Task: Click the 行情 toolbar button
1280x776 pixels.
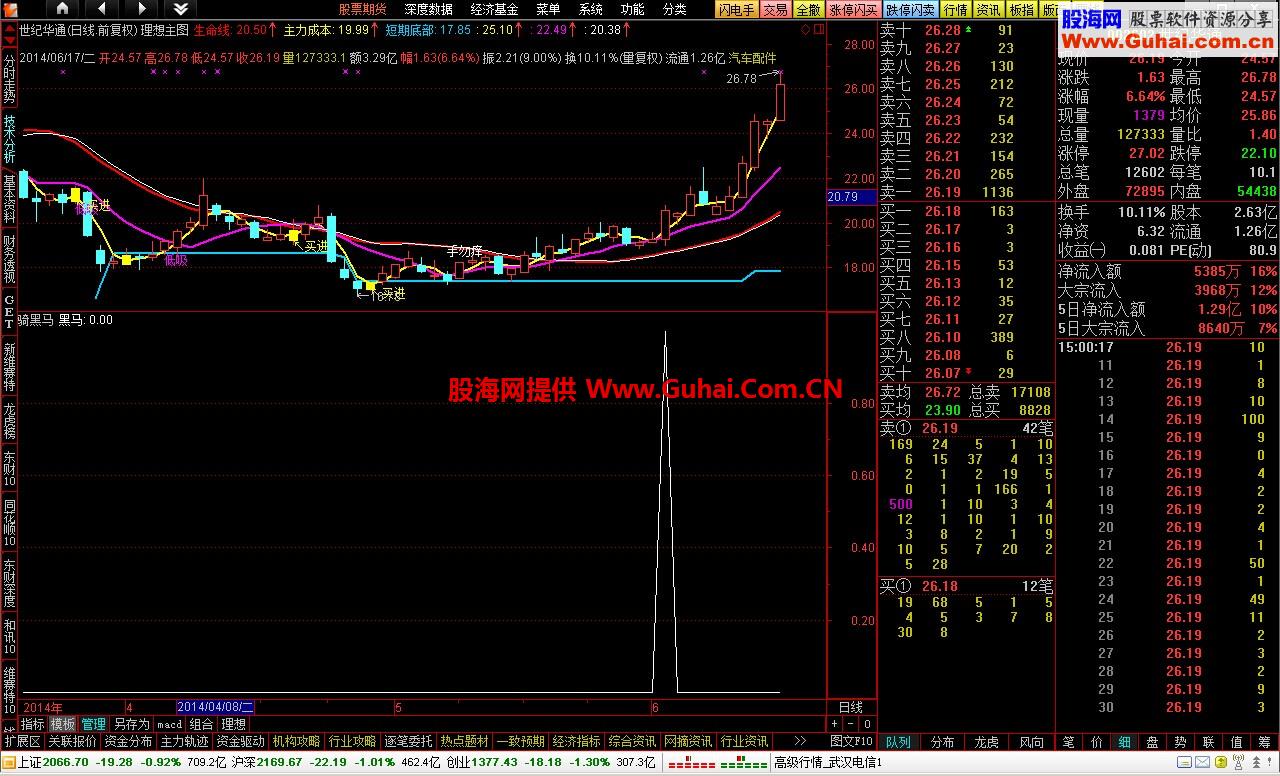Action: [956, 9]
